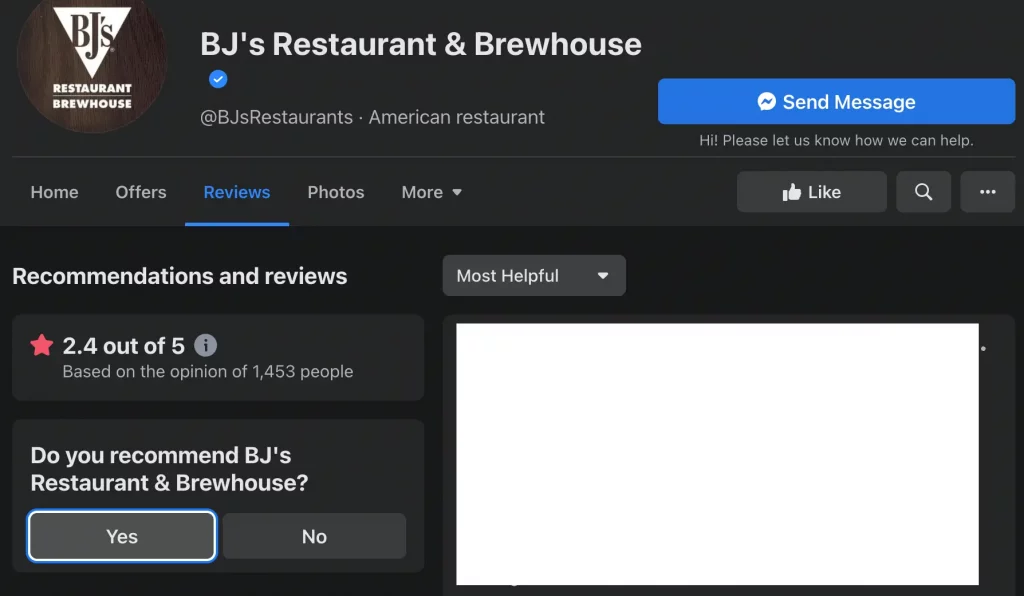1024x596 pixels.
Task: Click the rating info icon
Action: click(x=206, y=345)
